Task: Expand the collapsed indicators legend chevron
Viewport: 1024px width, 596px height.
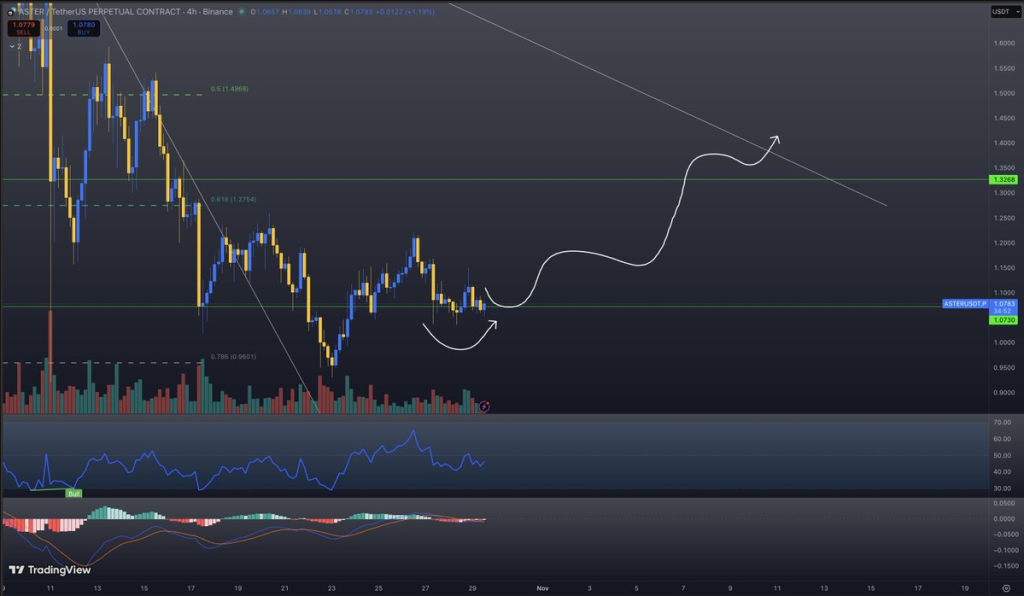Action: click(x=12, y=46)
